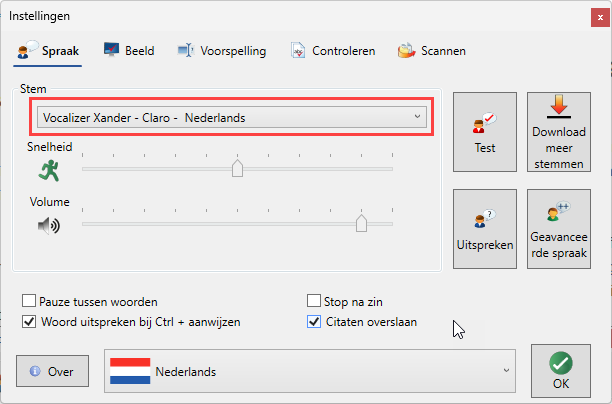This screenshot has height=404, width=612.
Task: Switch to the Beeld tab
Action: [x=129, y=51]
